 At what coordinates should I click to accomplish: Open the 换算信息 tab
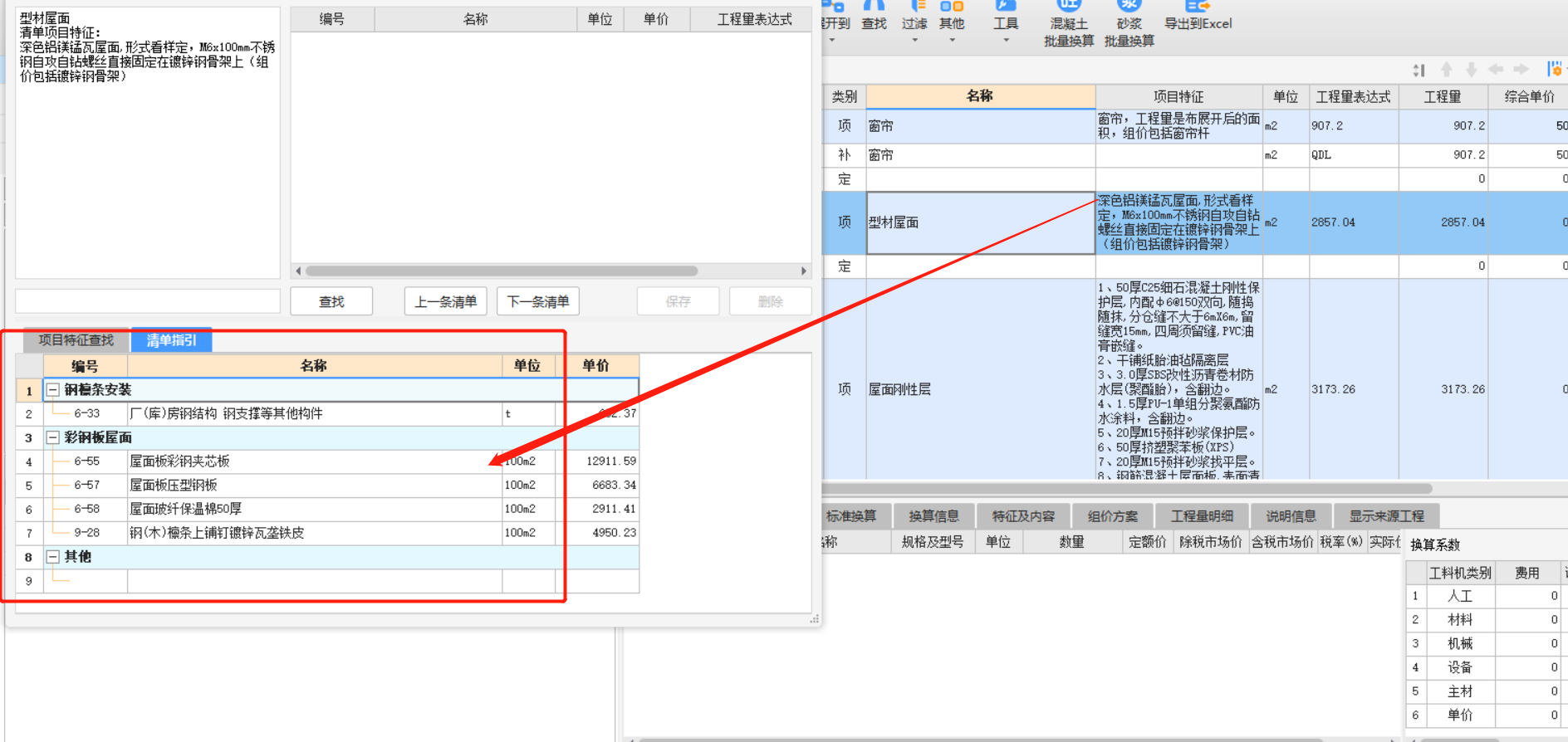coord(933,516)
